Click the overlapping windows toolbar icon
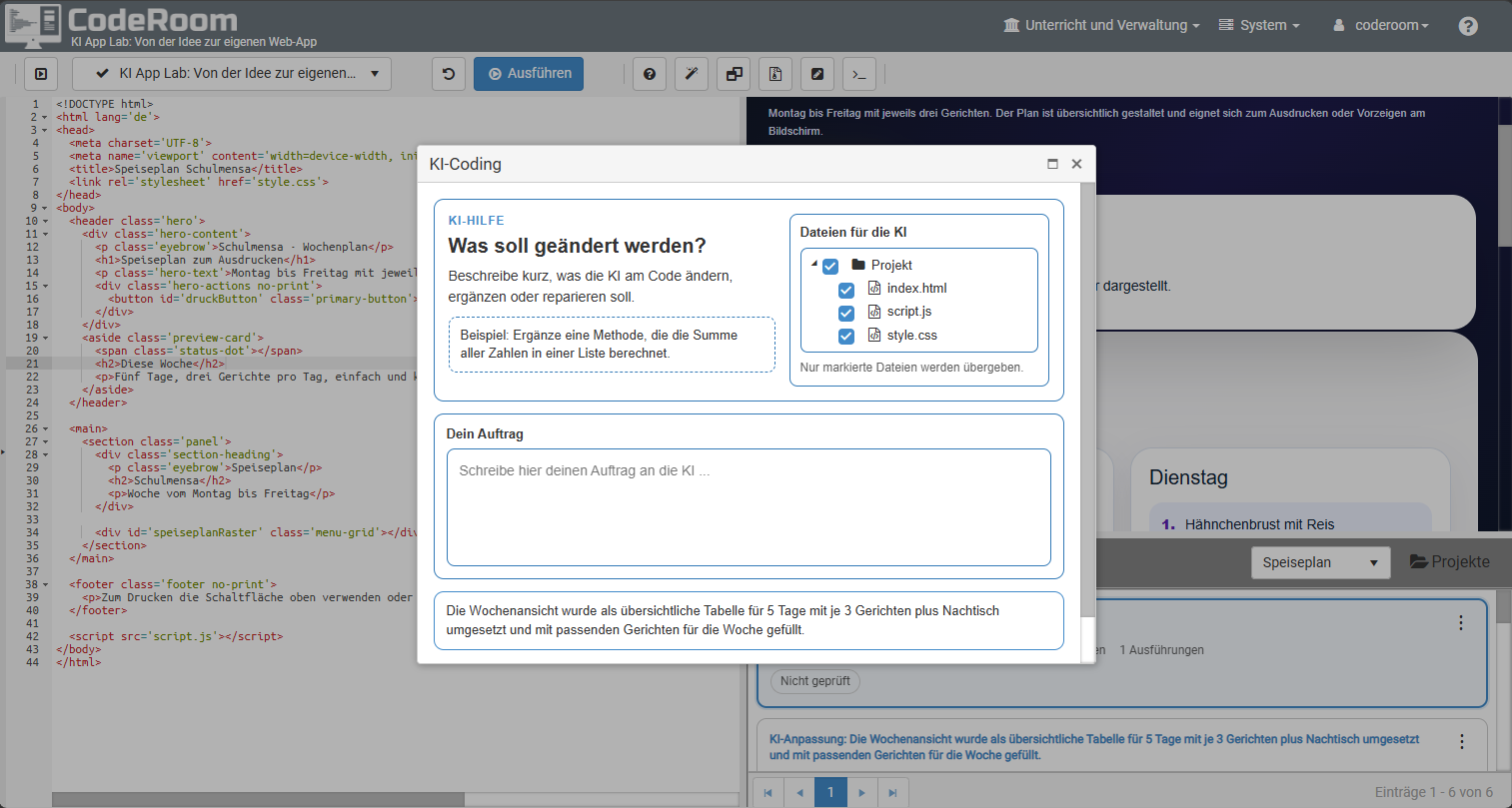Image resolution: width=1512 pixels, height=808 pixels. [734, 74]
